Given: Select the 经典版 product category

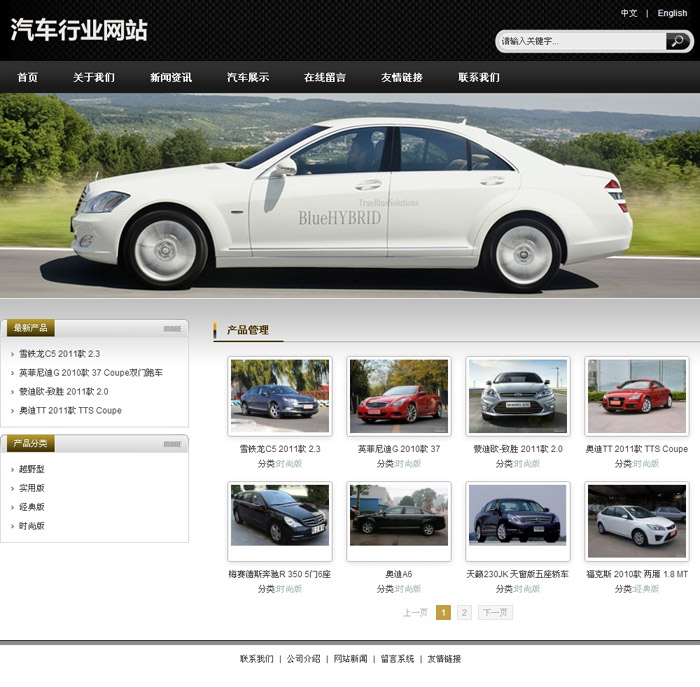Looking at the screenshot, I should point(32,507).
